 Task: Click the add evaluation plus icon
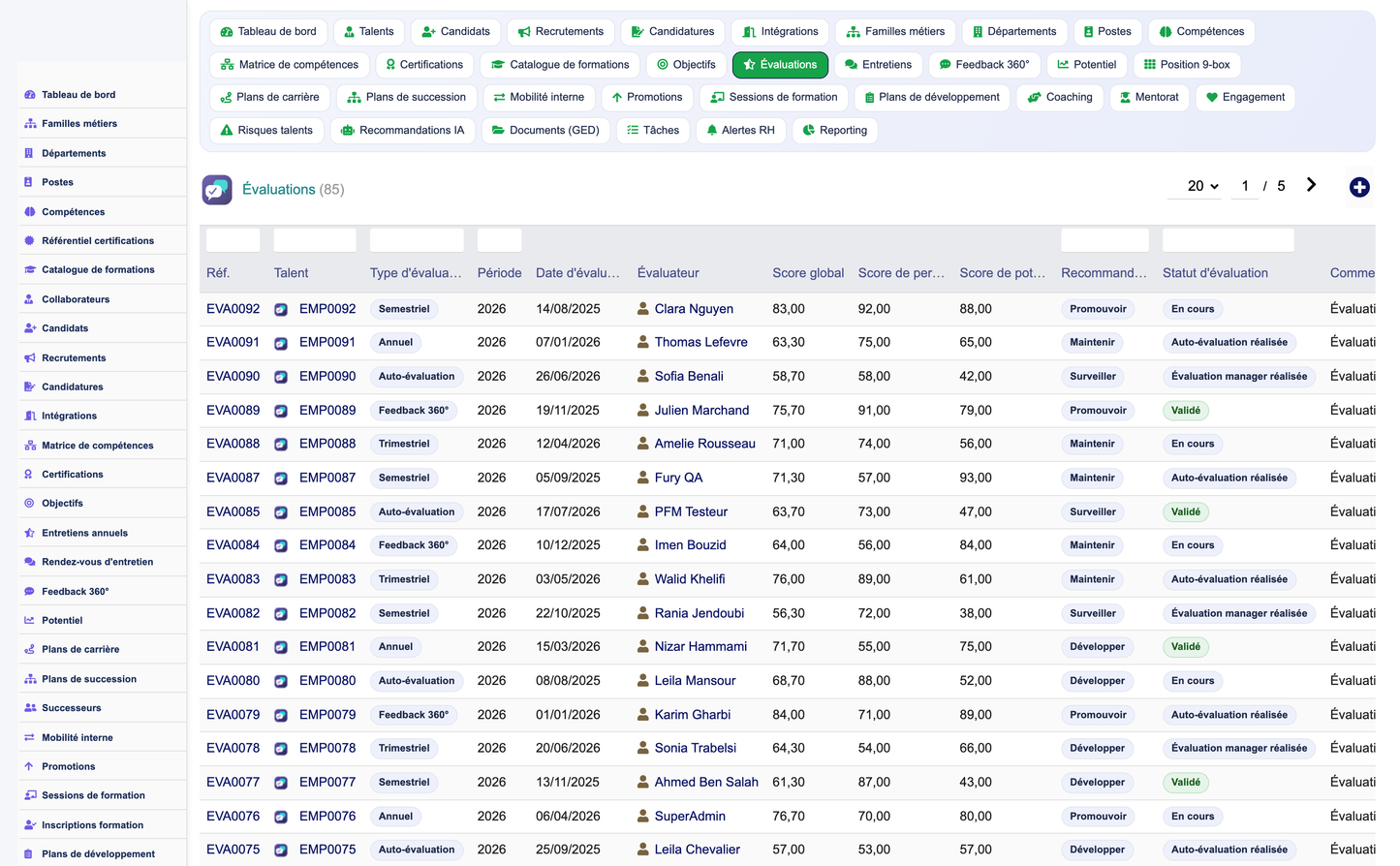coord(1359,188)
